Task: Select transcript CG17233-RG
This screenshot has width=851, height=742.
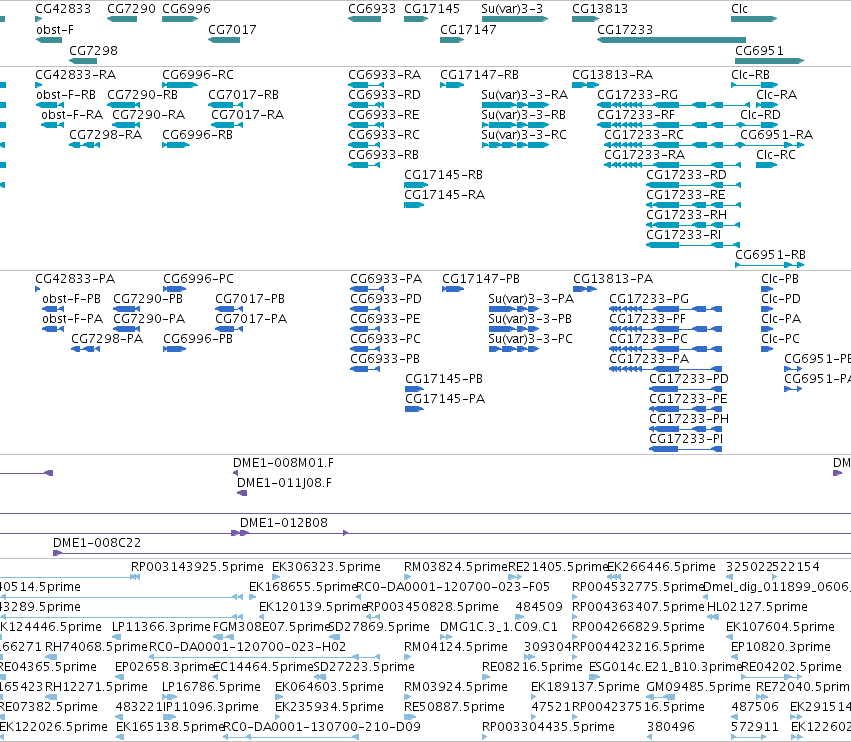Action: click(637, 94)
